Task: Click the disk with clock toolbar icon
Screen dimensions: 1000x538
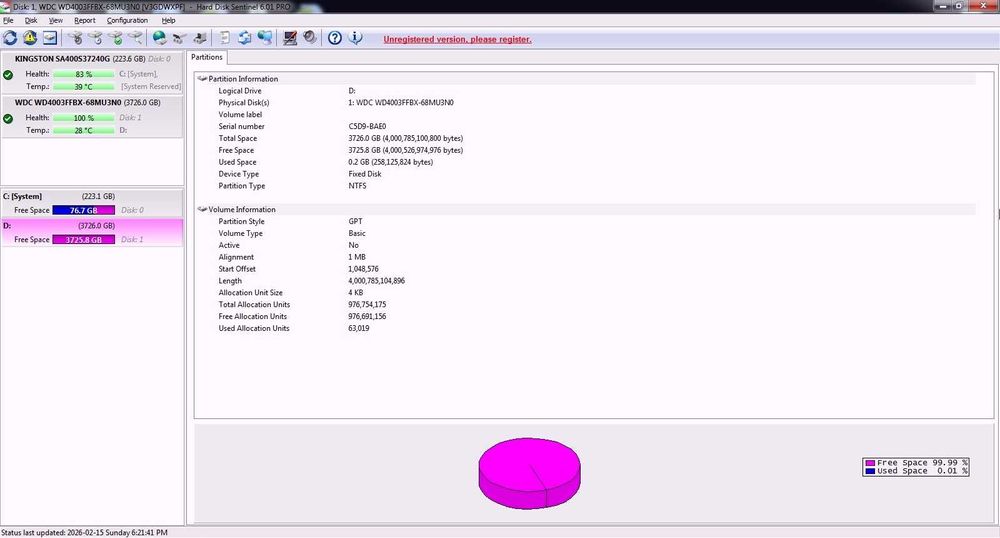Action: pyautogui.click(x=96, y=38)
